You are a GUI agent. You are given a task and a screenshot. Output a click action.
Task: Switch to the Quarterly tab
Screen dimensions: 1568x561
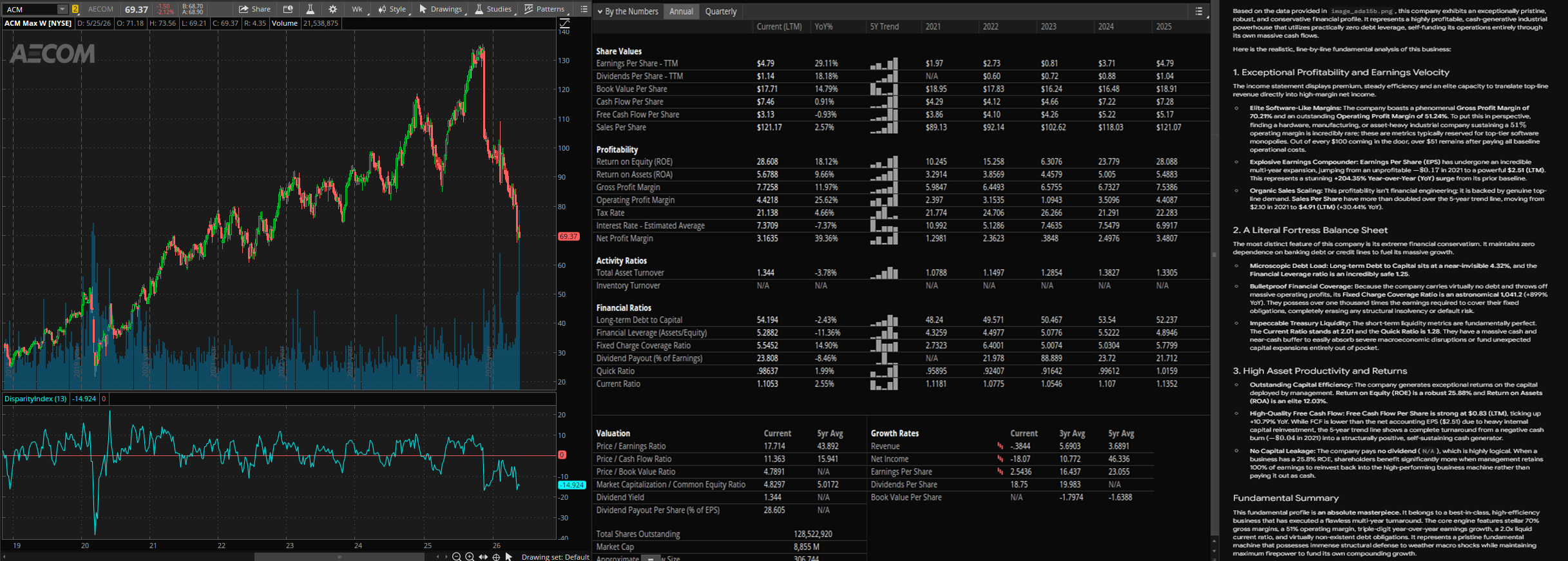point(720,12)
